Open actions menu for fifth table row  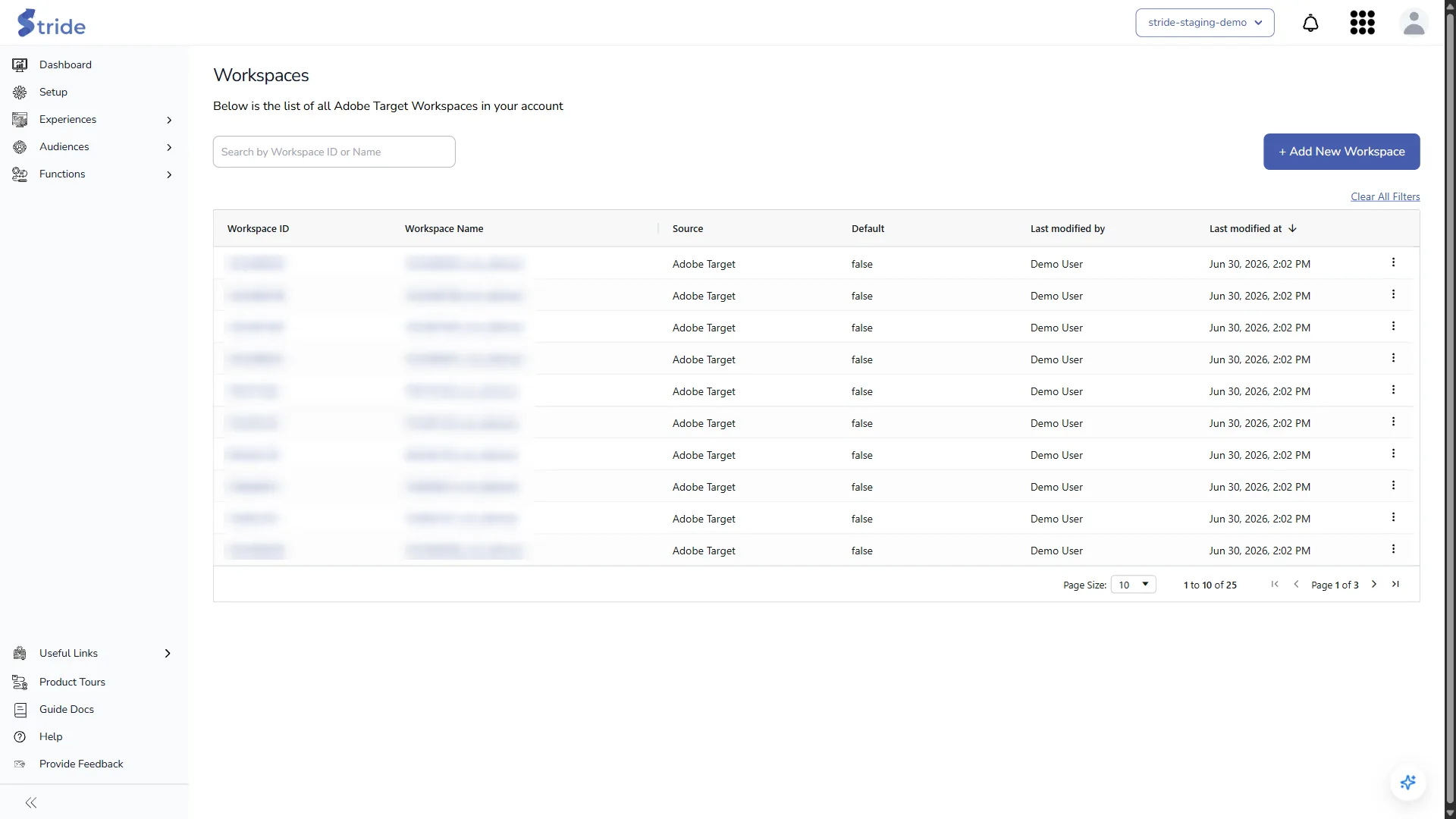point(1393,390)
